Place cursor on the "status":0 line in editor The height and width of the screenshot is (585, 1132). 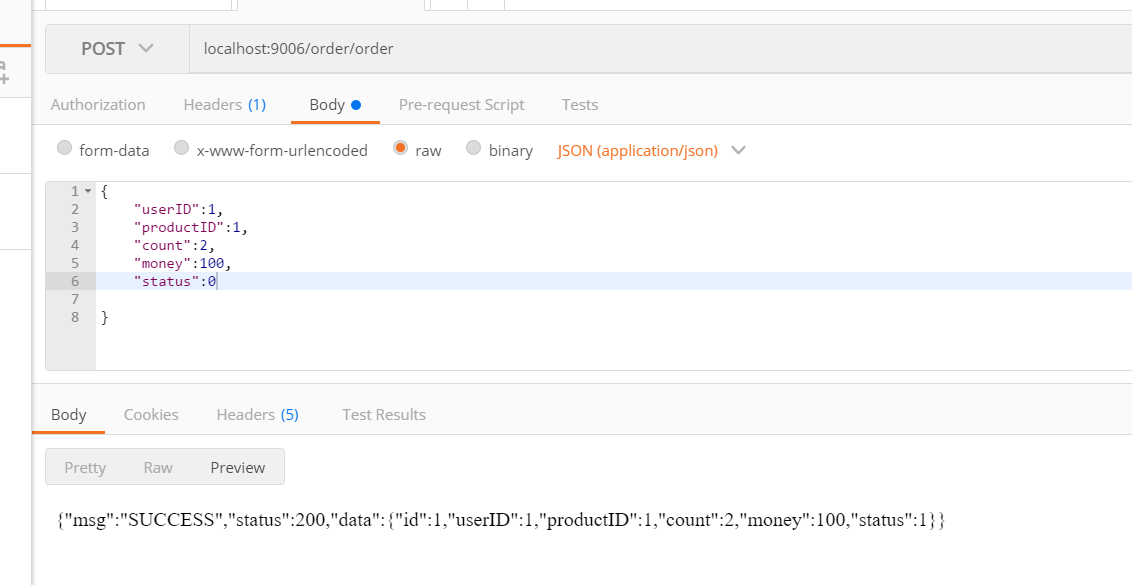[x=614, y=281]
